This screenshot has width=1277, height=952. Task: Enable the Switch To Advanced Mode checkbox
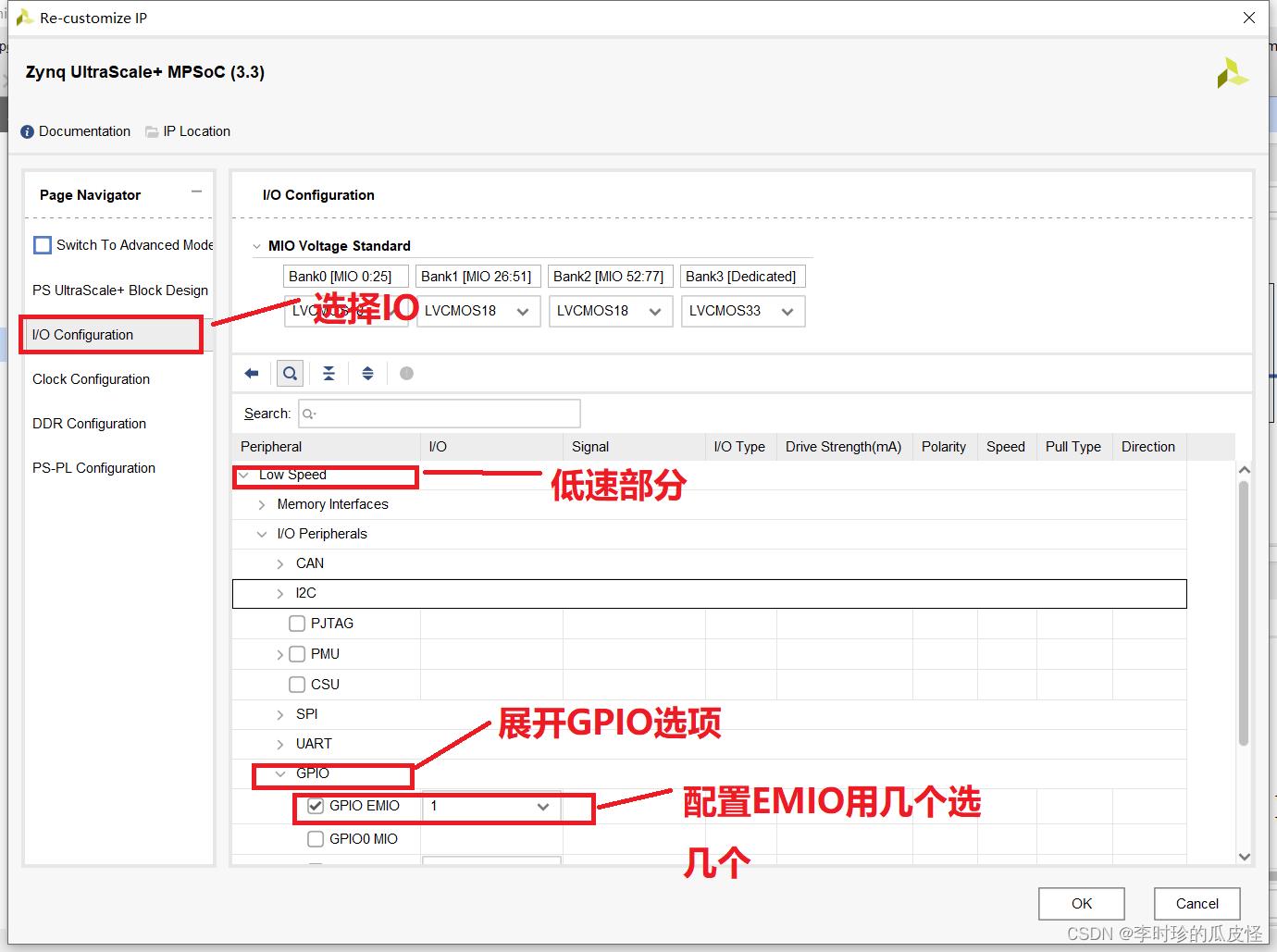(x=42, y=244)
